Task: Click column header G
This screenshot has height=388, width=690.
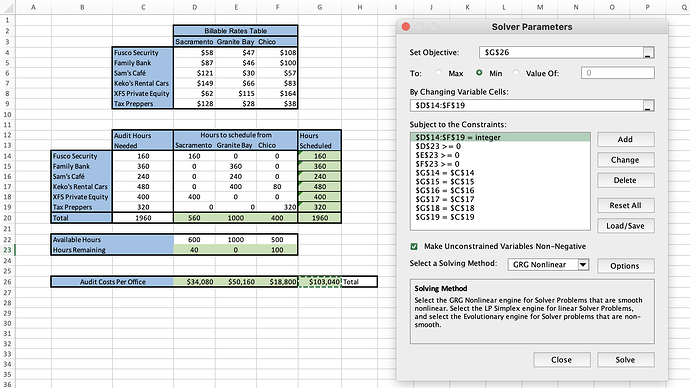Action: point(320,7)
